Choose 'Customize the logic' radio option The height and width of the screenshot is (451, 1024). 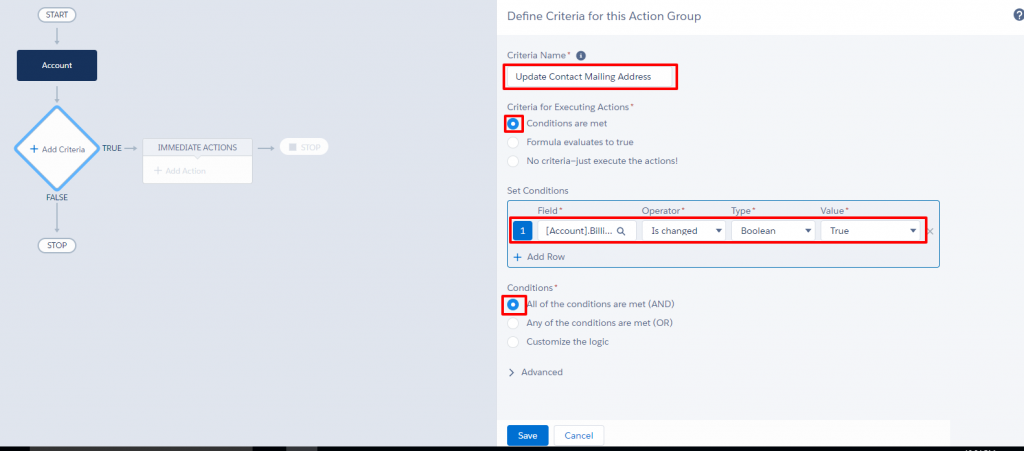(x=513, y=341)
